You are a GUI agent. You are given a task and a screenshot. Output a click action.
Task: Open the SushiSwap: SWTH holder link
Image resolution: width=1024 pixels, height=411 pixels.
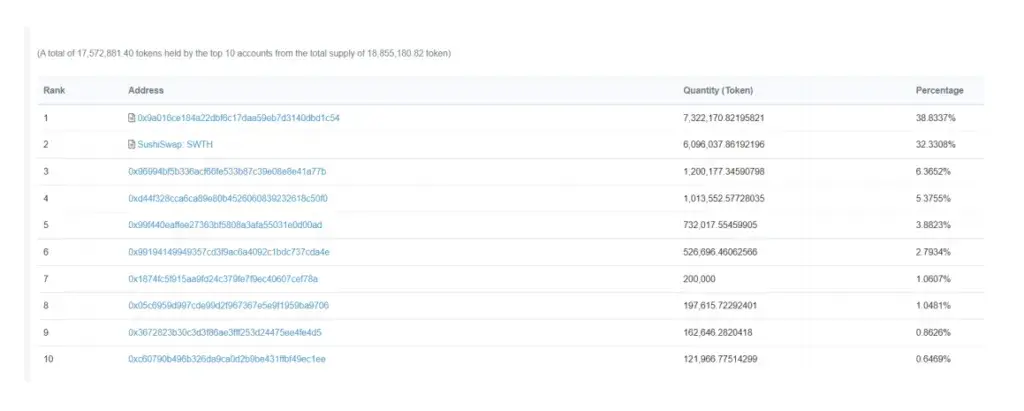click(x=175, y=145)
